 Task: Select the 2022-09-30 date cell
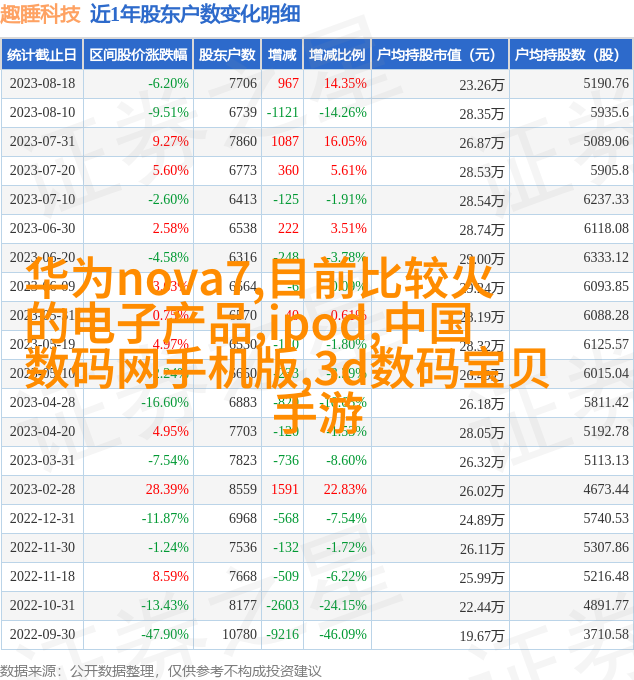41,635
